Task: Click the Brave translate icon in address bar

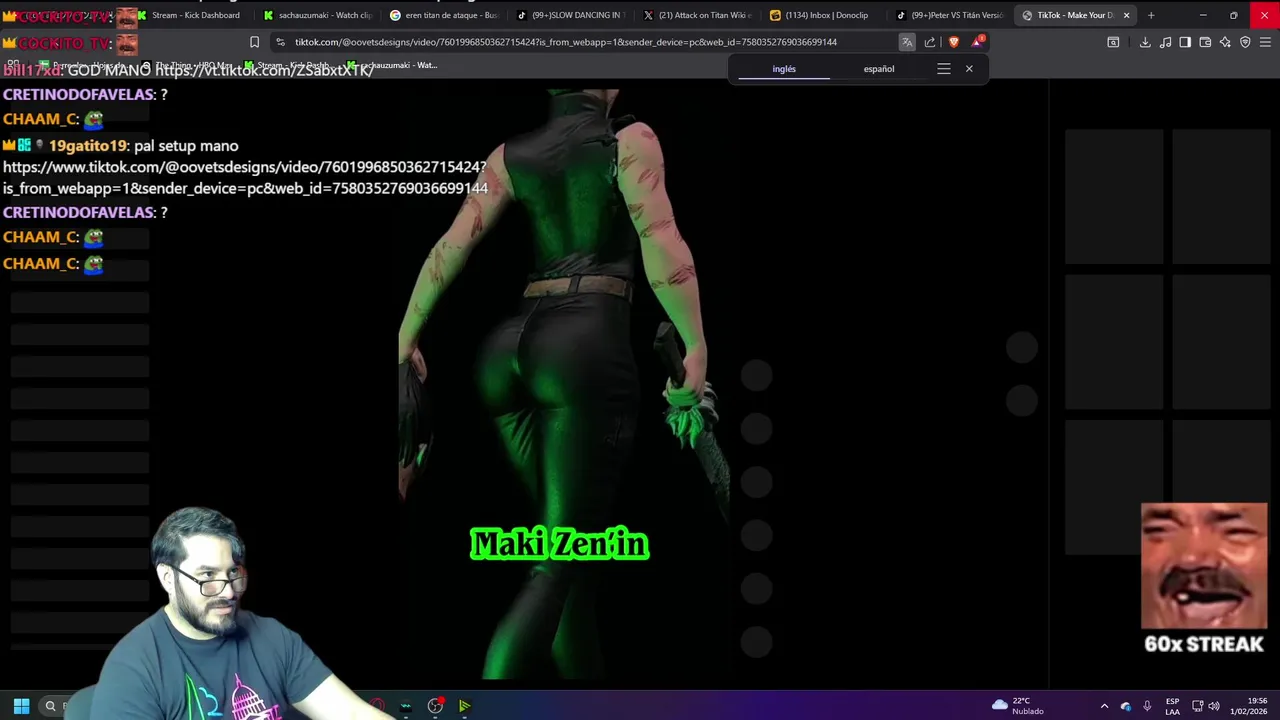Action: (x=907, y=42)
